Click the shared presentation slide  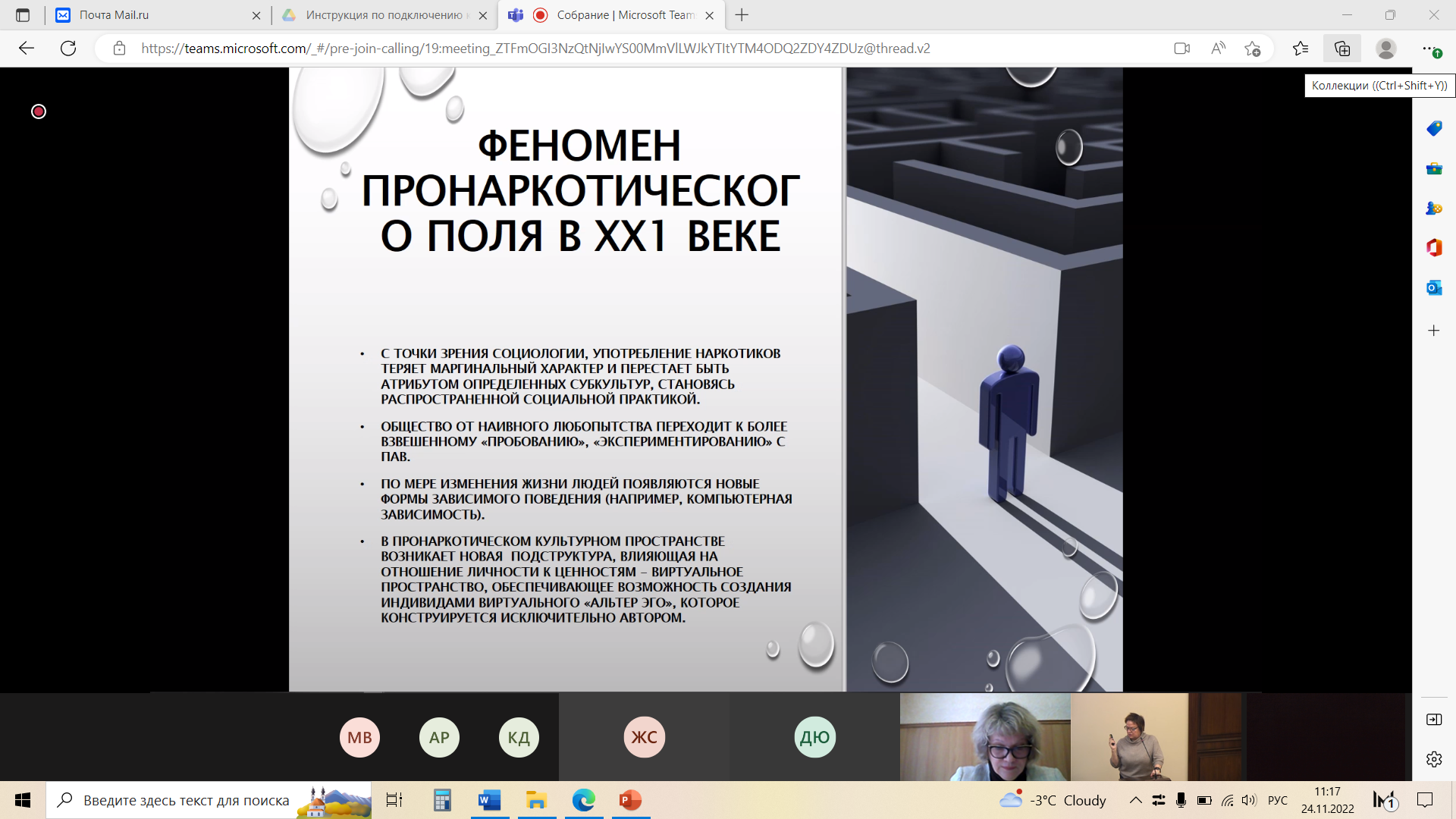click(705, 379)
